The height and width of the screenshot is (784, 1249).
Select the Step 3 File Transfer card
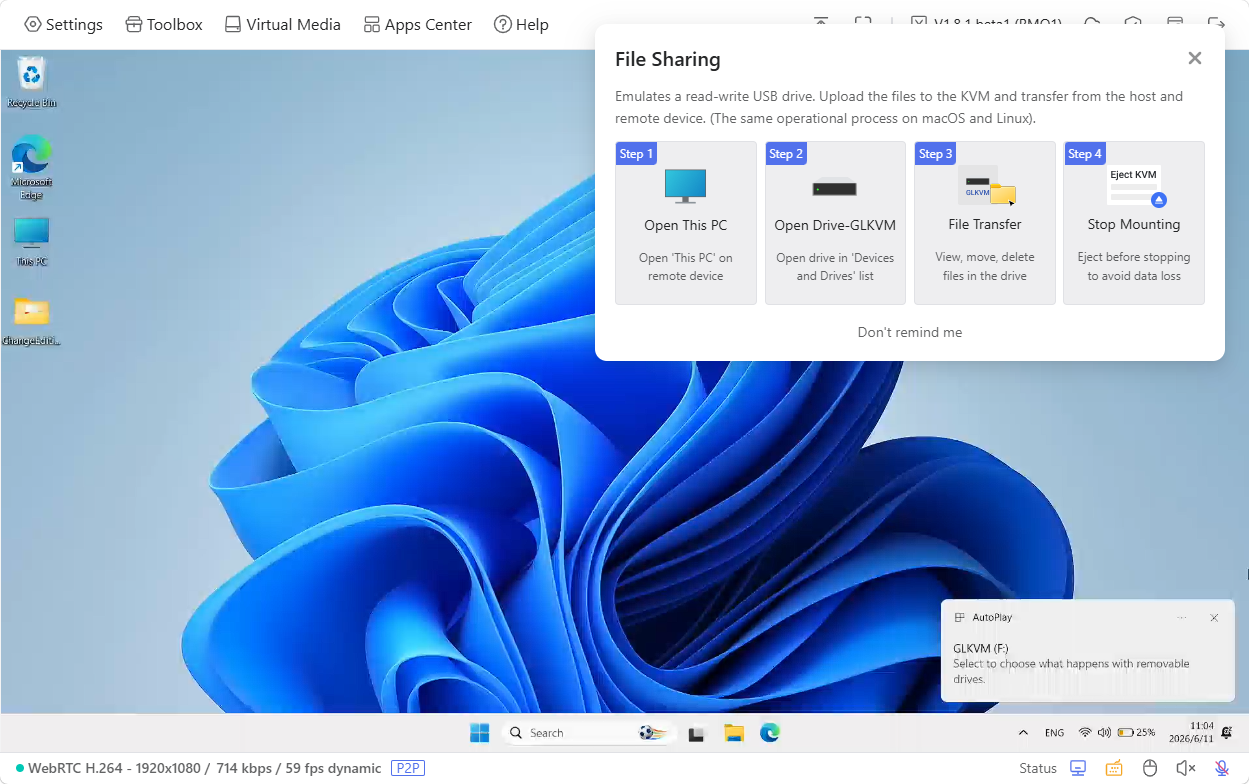985,223
